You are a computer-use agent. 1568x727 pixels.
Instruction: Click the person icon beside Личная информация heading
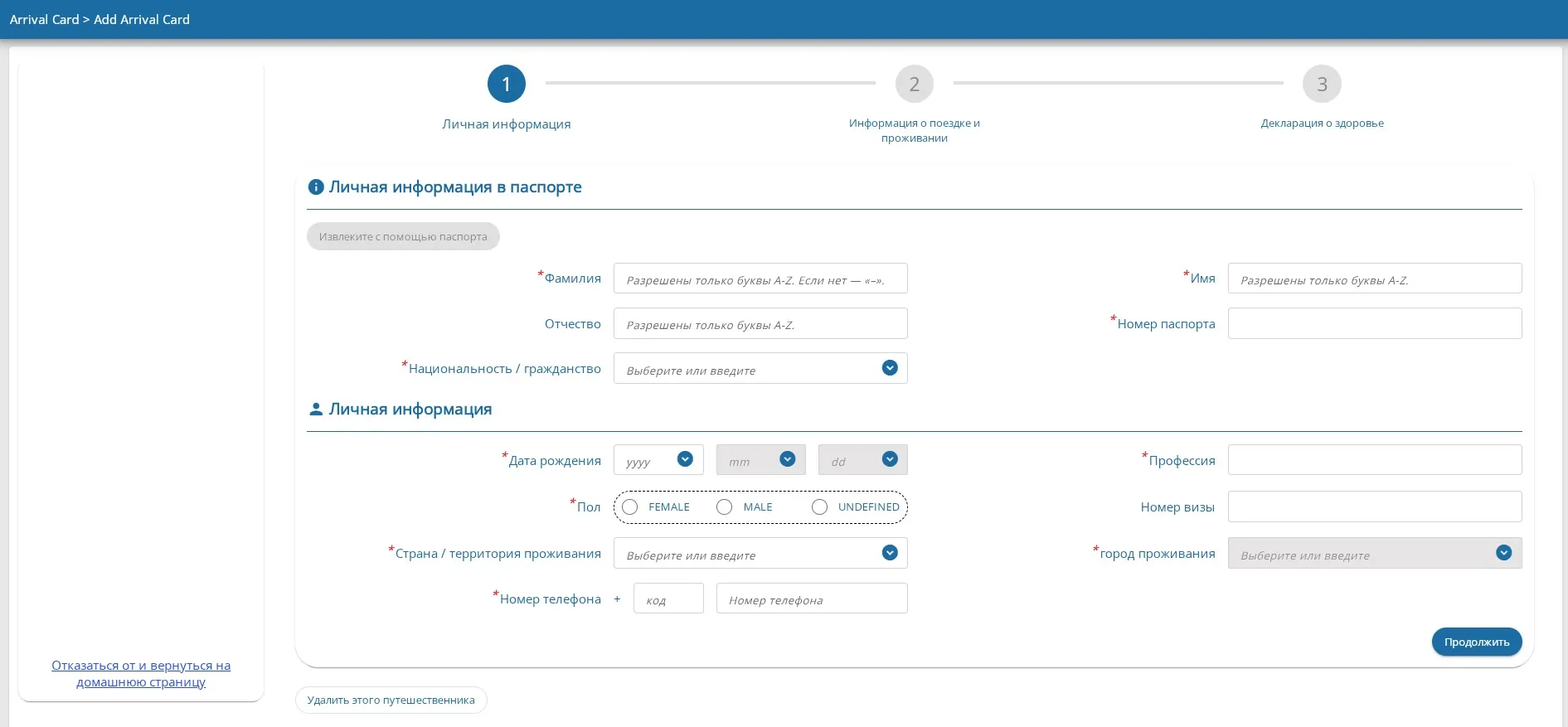click(x=315, y=410)
